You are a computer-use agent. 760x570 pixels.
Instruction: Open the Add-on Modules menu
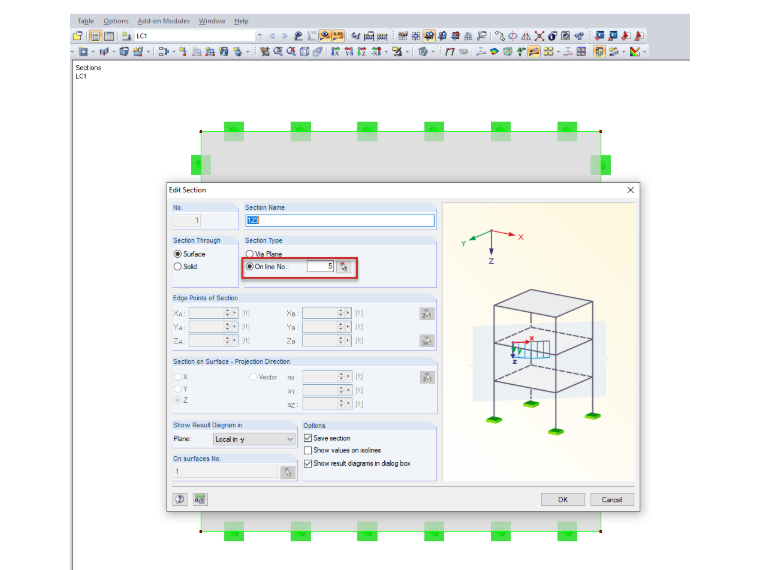click(163, 21)
